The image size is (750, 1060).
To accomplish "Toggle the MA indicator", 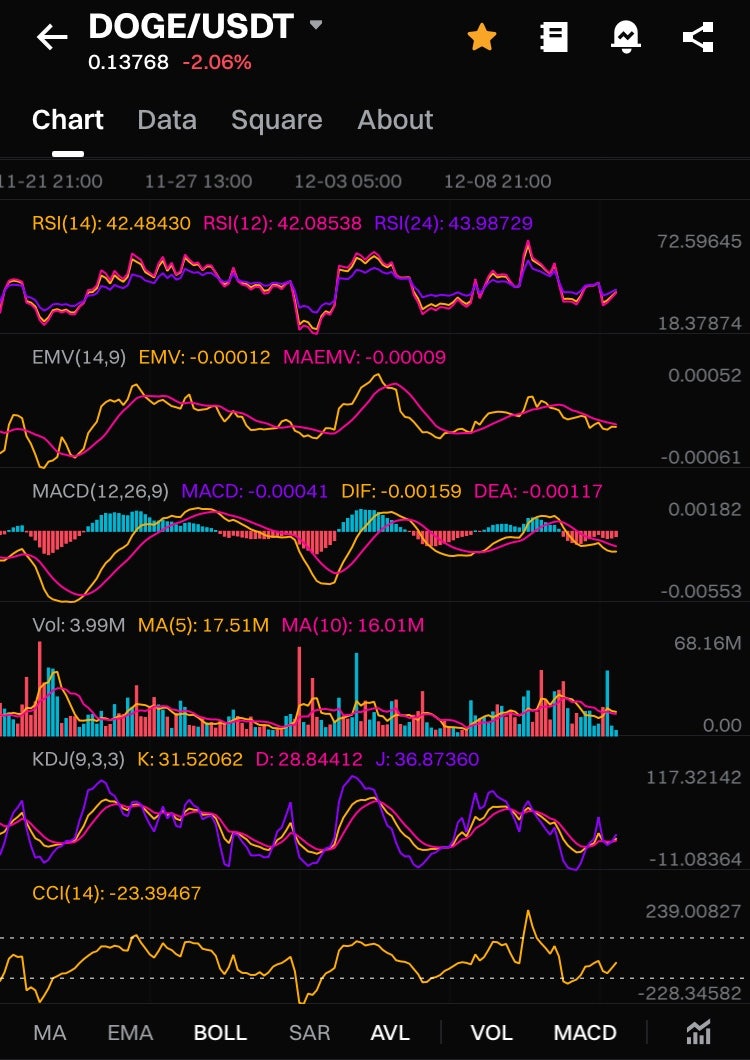I will point(50,1033).
